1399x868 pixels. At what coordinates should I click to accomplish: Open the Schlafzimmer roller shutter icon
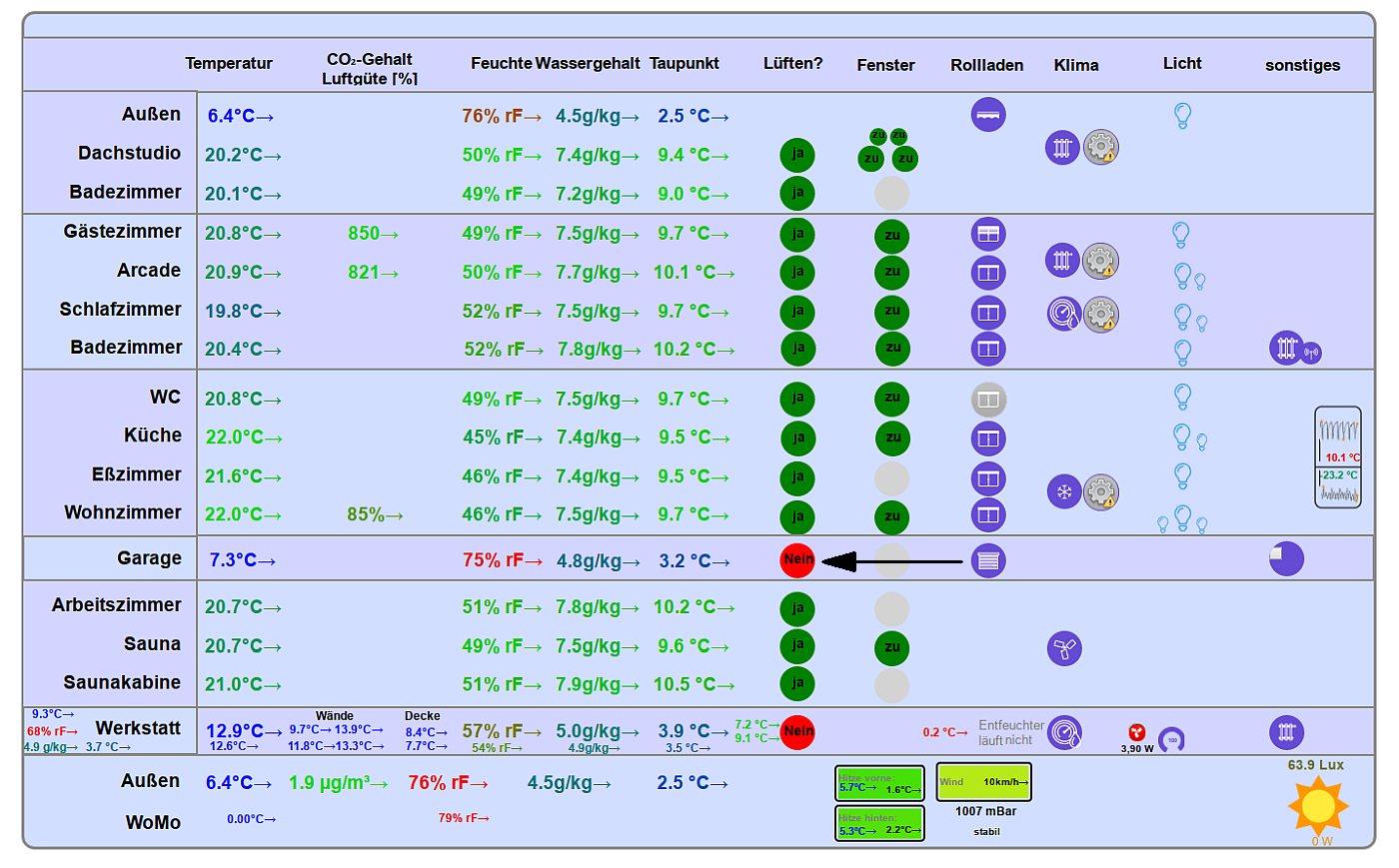point(988,313)
